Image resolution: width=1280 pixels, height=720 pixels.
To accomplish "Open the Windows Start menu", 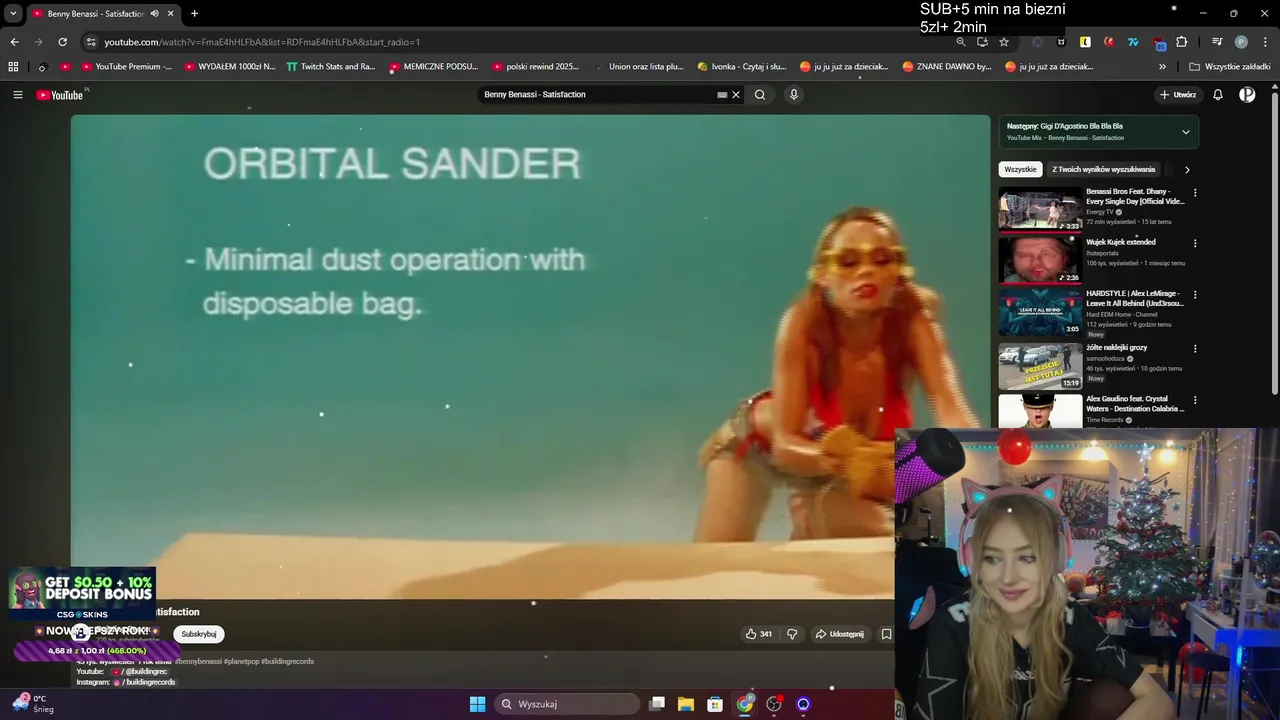I will point(477,704).
